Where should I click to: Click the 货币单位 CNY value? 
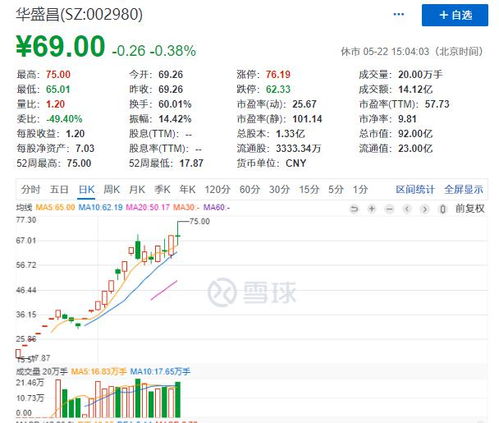point(296,163)
